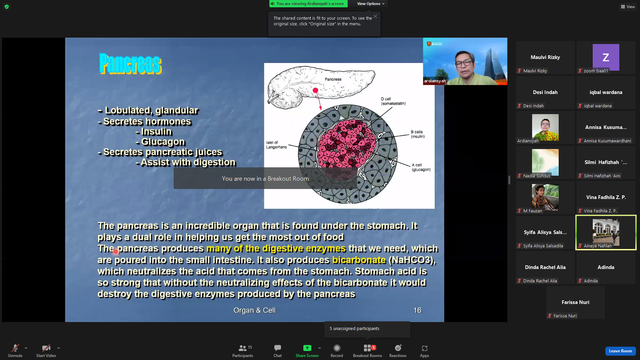Open the Apps panel
Viewport: 640px width, 360px height.
pyautogui.click(x=424, y=350)
